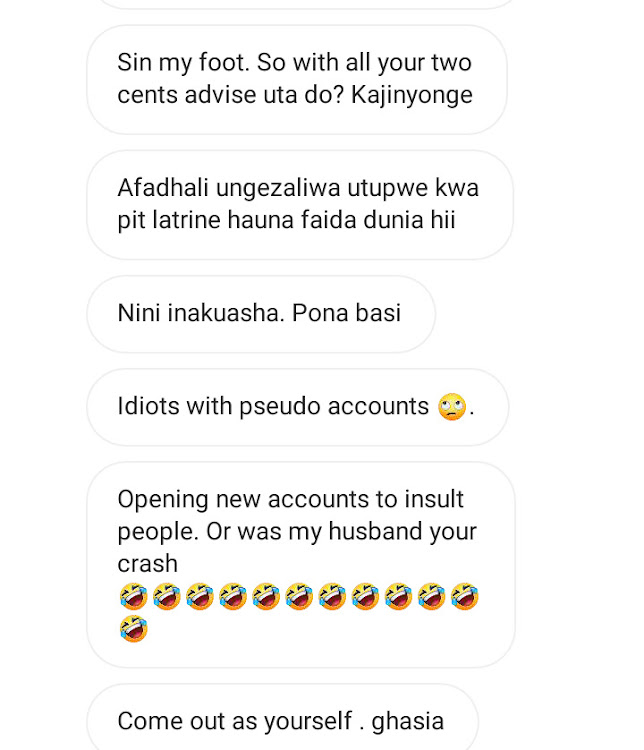
Task: Tap the middle laughing emoji in the row
Action: [x=299, y=596]
